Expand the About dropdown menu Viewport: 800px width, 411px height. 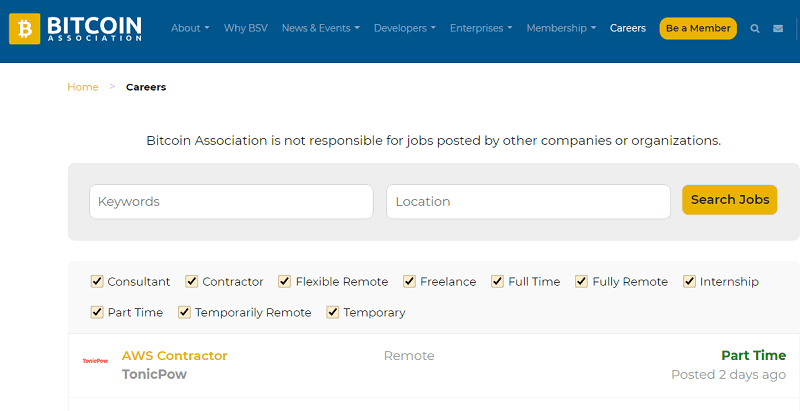pos(190,28)
